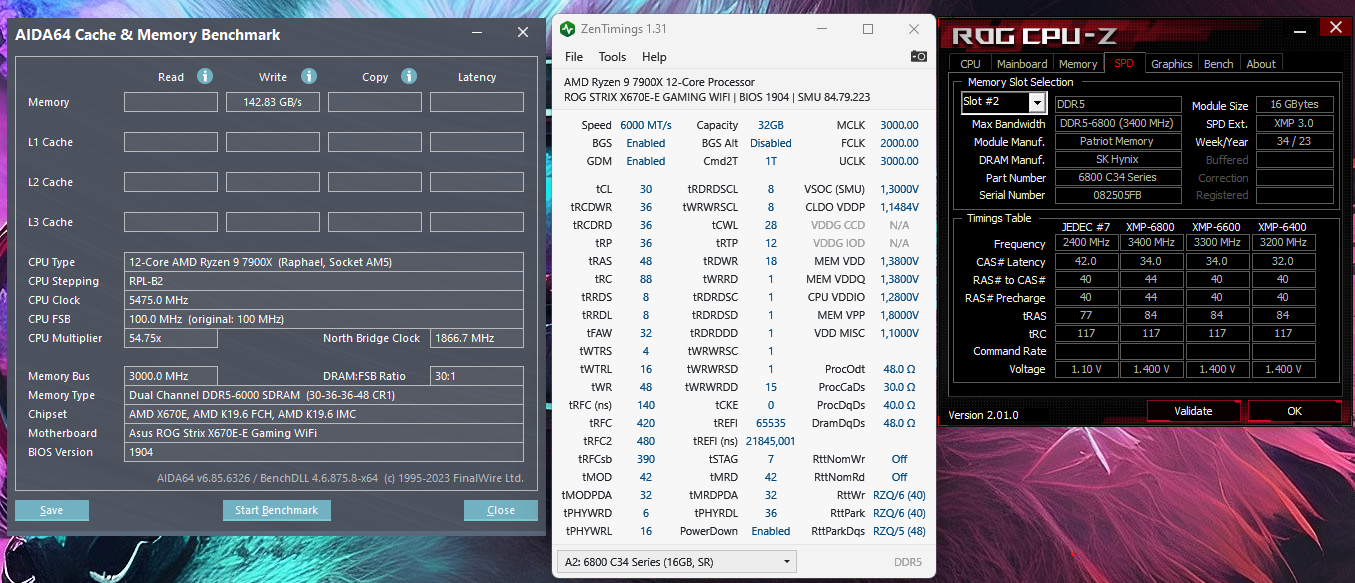
Task: Click the Serial Number 082505FB field
Action: (x=1118, y=196)
